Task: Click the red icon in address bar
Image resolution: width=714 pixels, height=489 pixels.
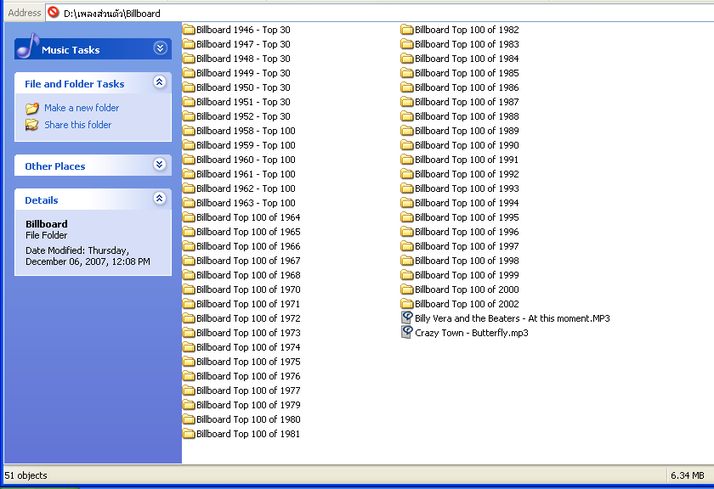Action: 53,12
